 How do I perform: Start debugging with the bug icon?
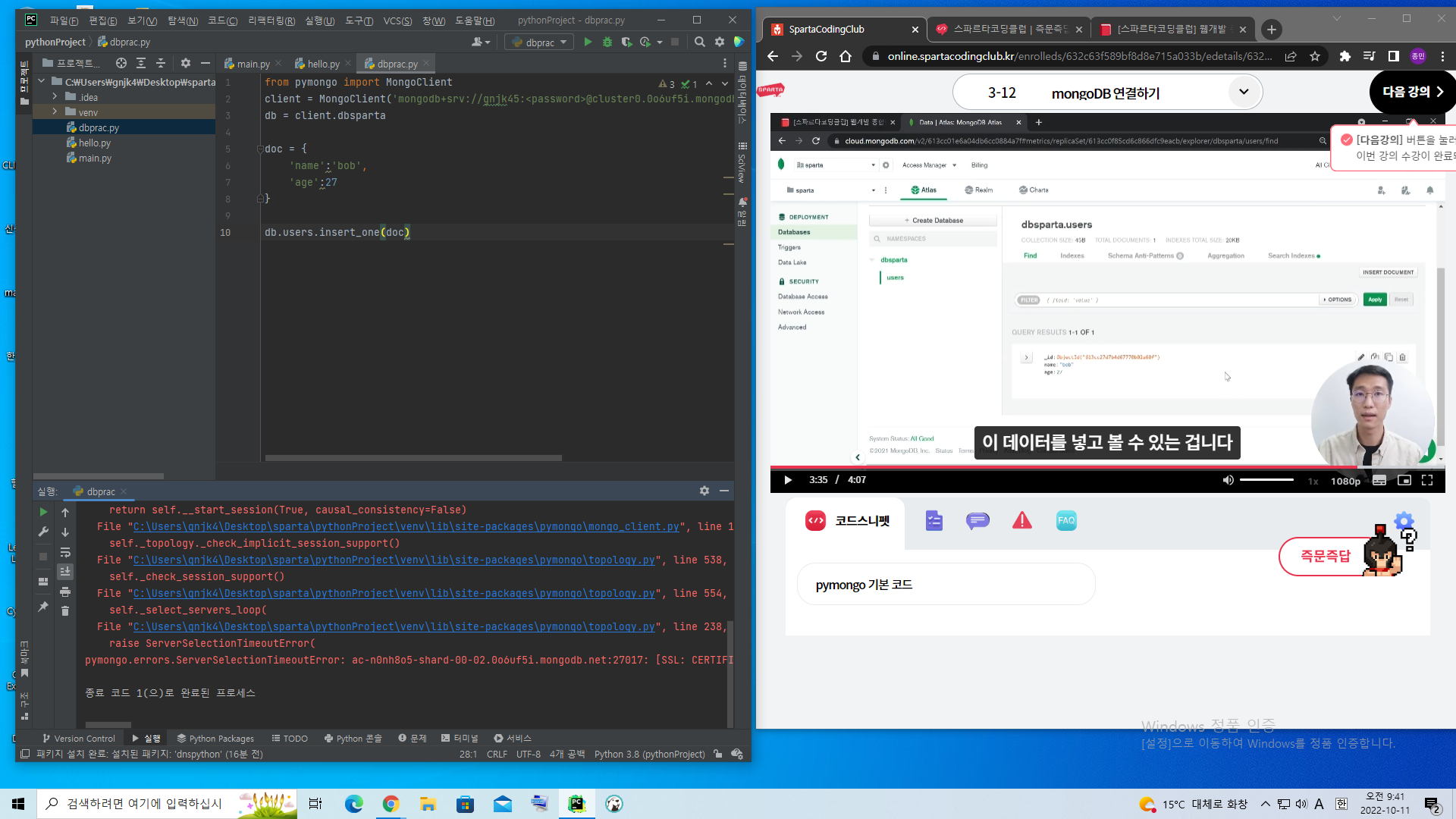(607, 42)
